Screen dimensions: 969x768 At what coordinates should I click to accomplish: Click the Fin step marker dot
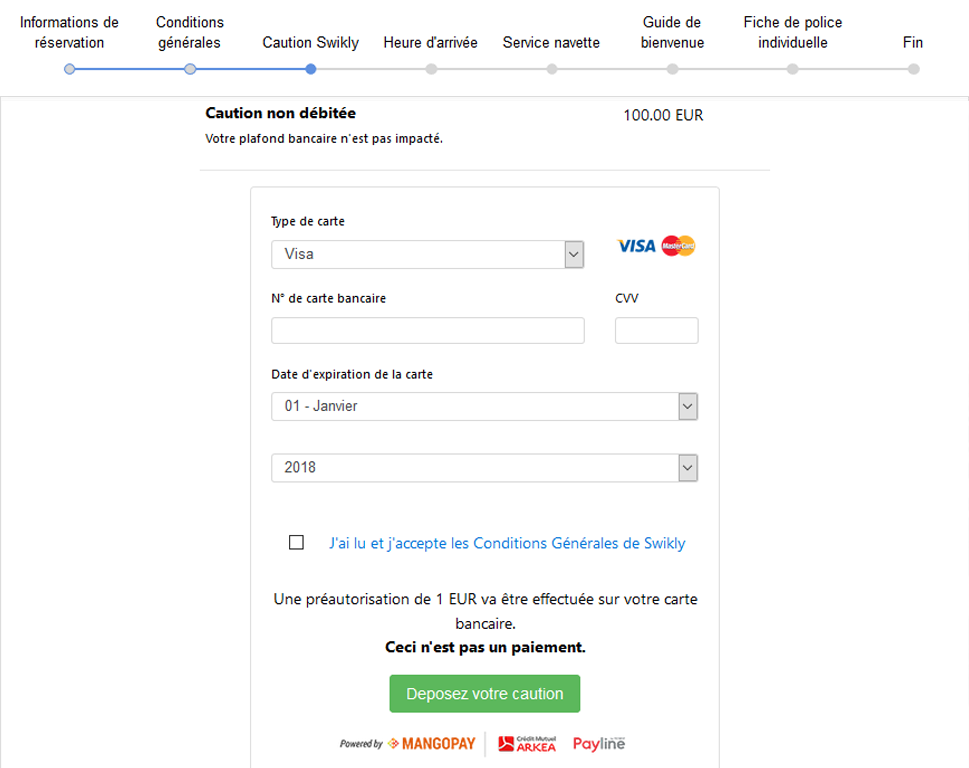tap(913, 69)
